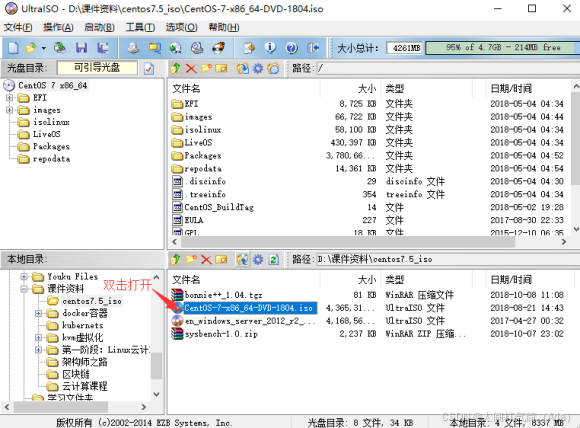Open the 工具(T) menu
The height and width of the screenshot is (428, 580).
tap(140, 27)
